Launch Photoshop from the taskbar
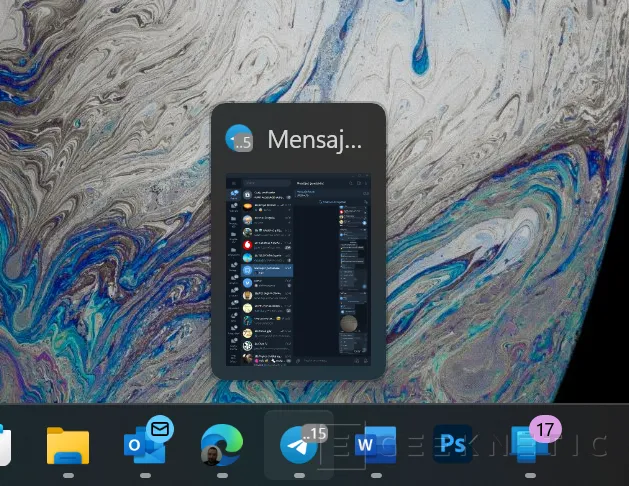The image size is (629, 486). click(452, 444)
